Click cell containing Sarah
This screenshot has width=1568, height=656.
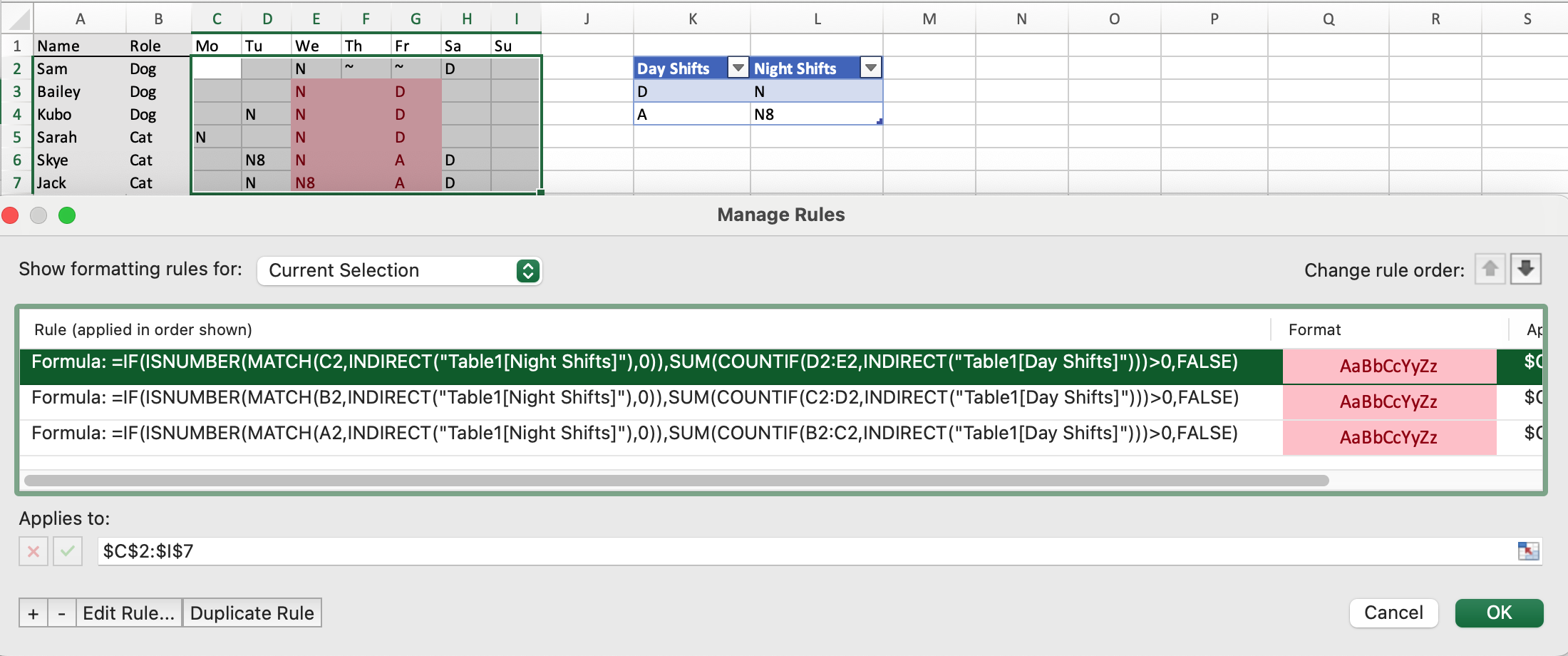(80, 137)
